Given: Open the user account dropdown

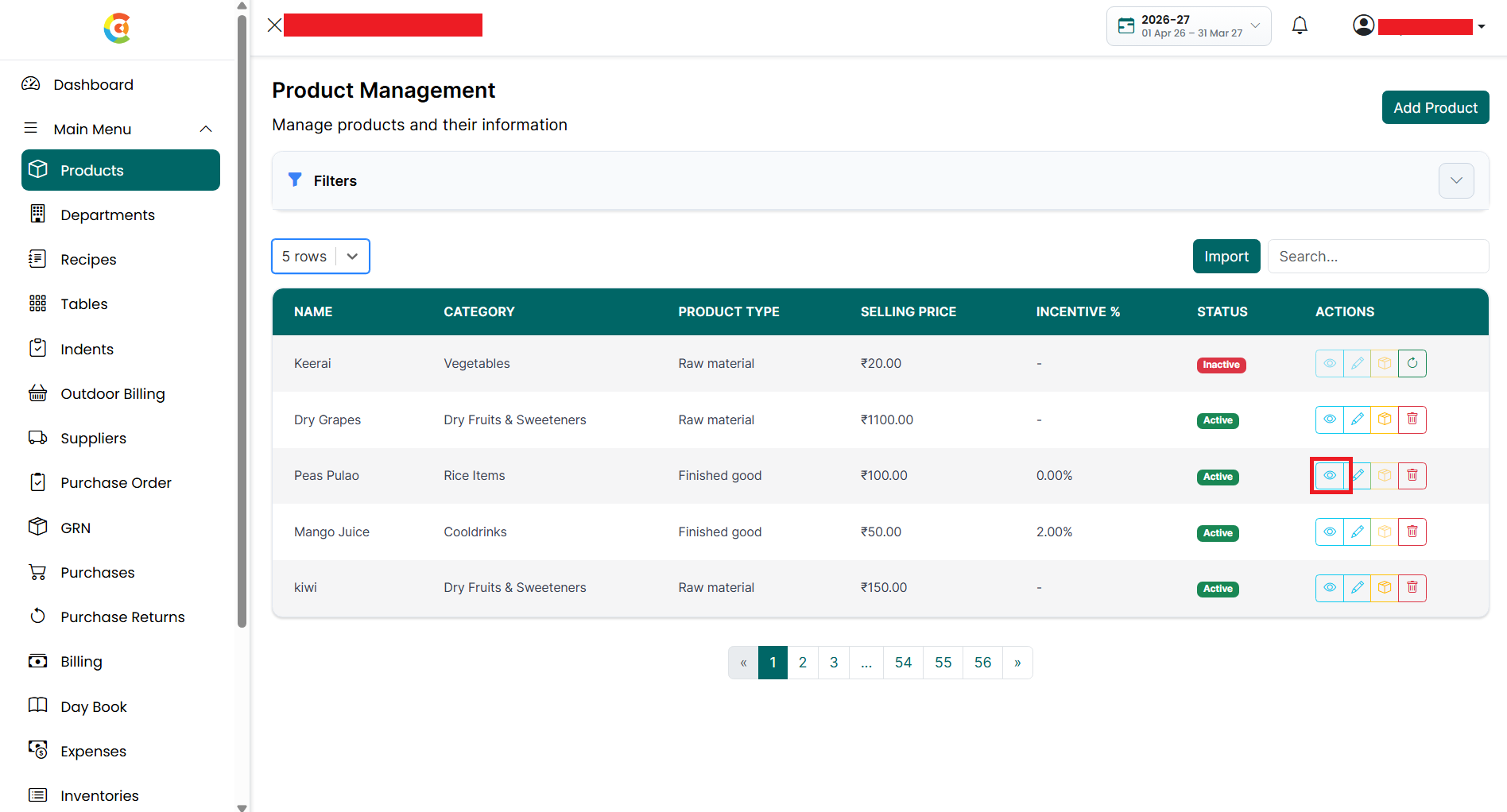Looking at the screenshot, I should pos(1419,26).
